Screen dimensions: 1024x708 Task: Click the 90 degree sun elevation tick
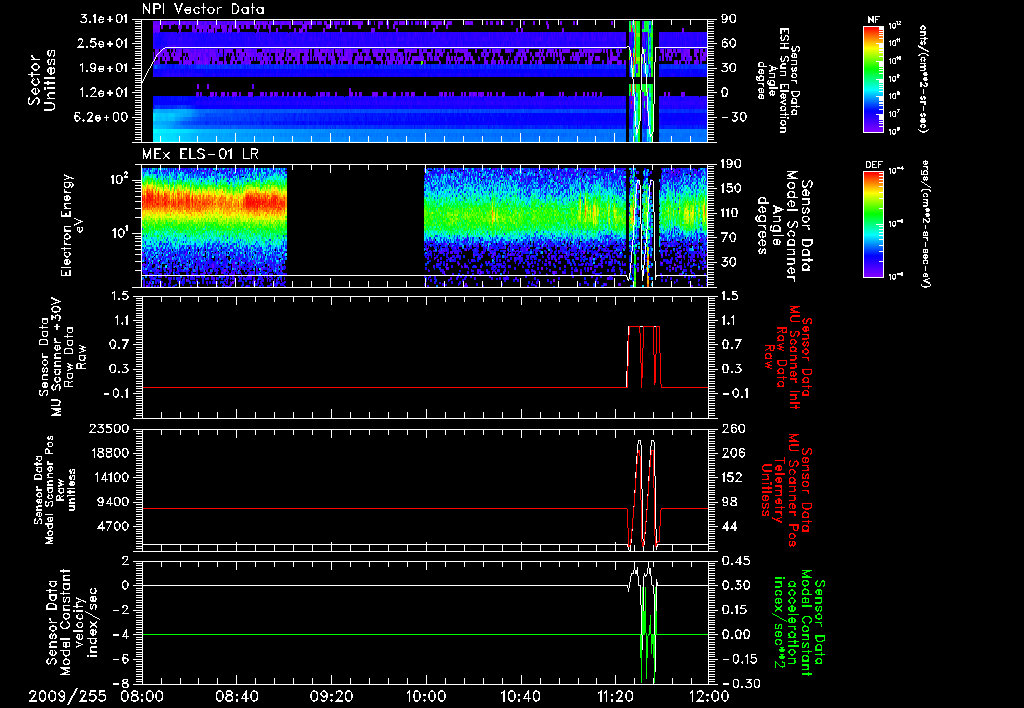point(728,19)
